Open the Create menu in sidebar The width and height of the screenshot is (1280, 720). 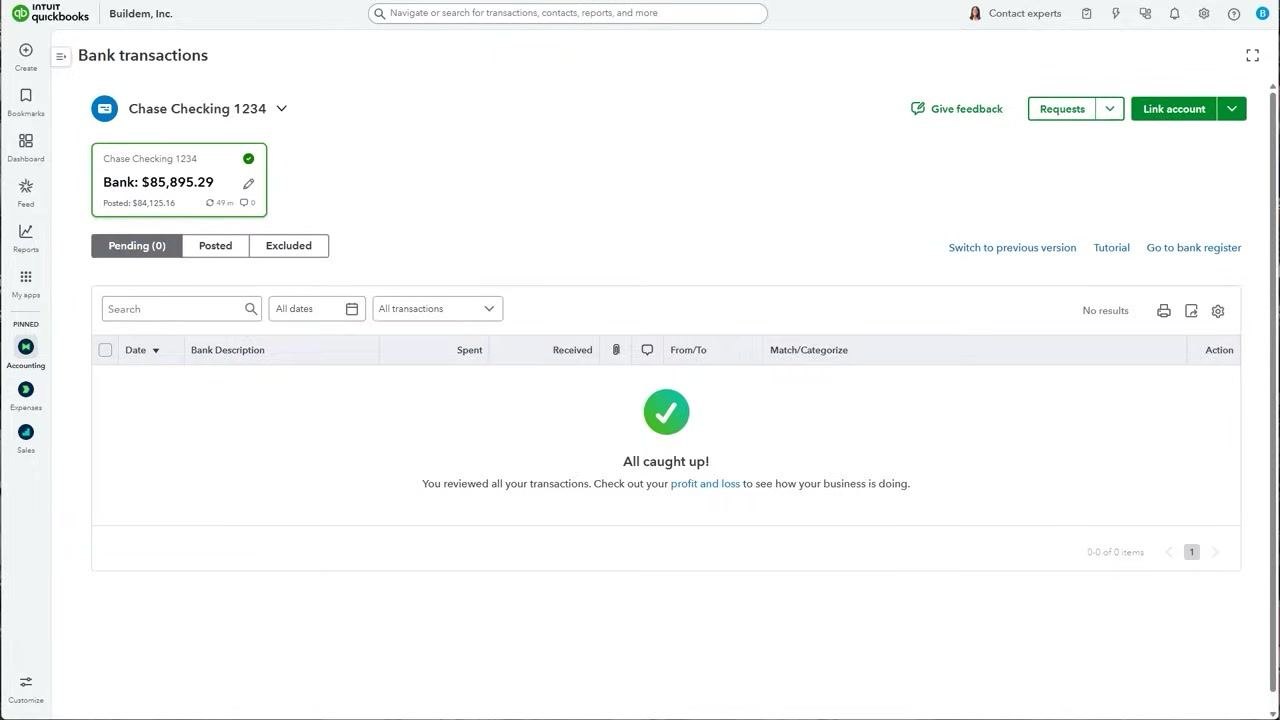tap(26, 57)
